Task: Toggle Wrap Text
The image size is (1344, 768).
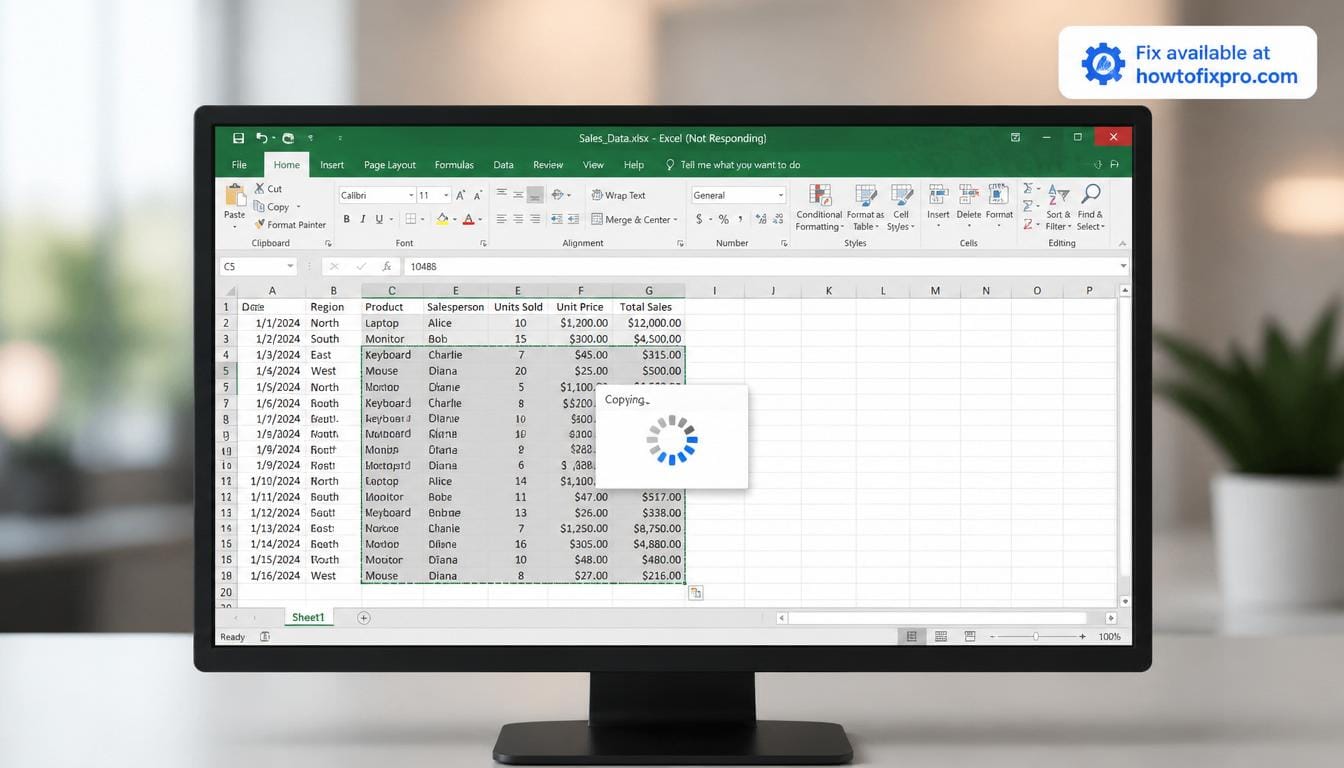Action: pyautogui.click(x=618, y=195)
